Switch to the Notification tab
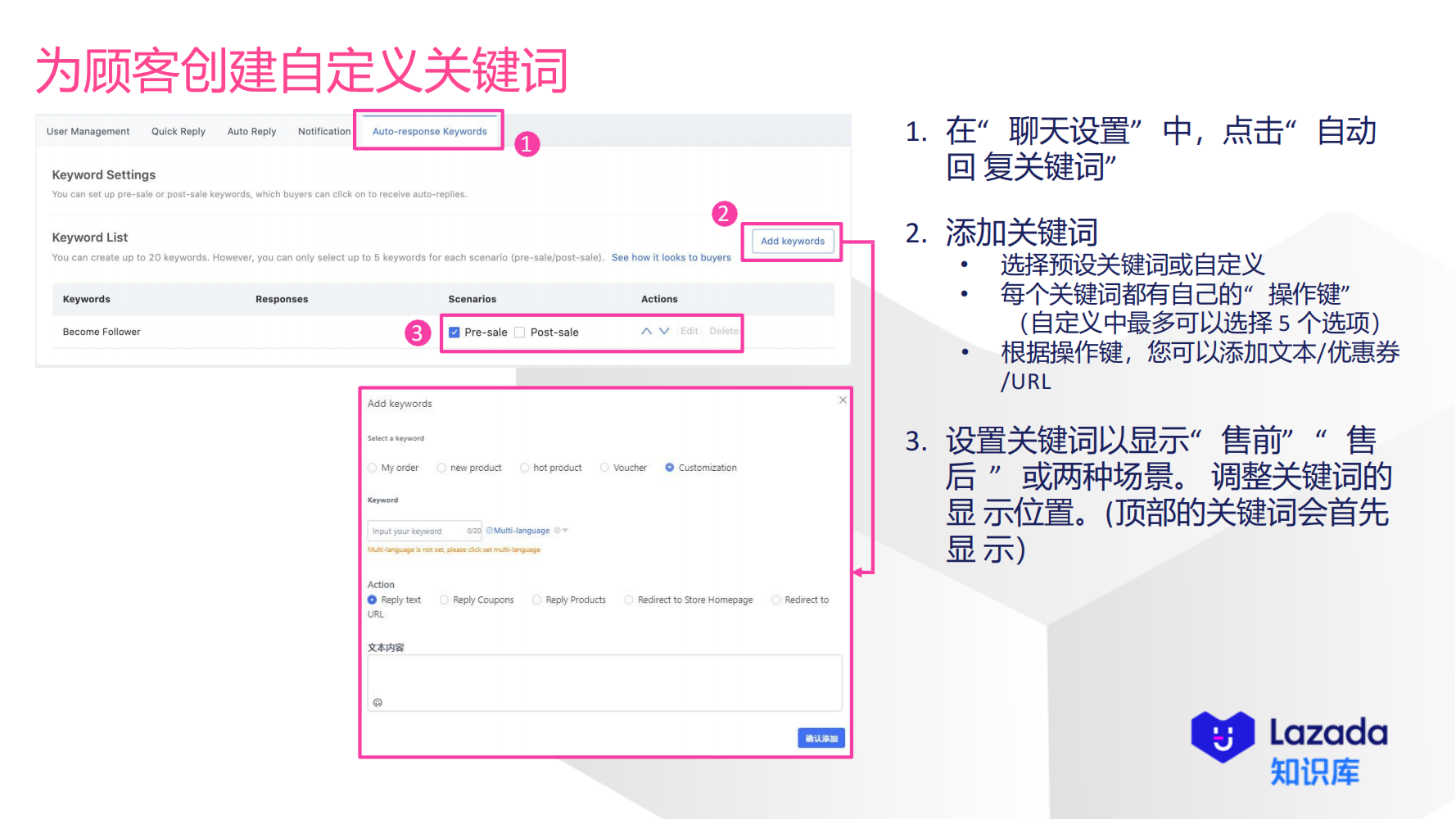This screenshot has height=819, width=1456. coord(324,131)
